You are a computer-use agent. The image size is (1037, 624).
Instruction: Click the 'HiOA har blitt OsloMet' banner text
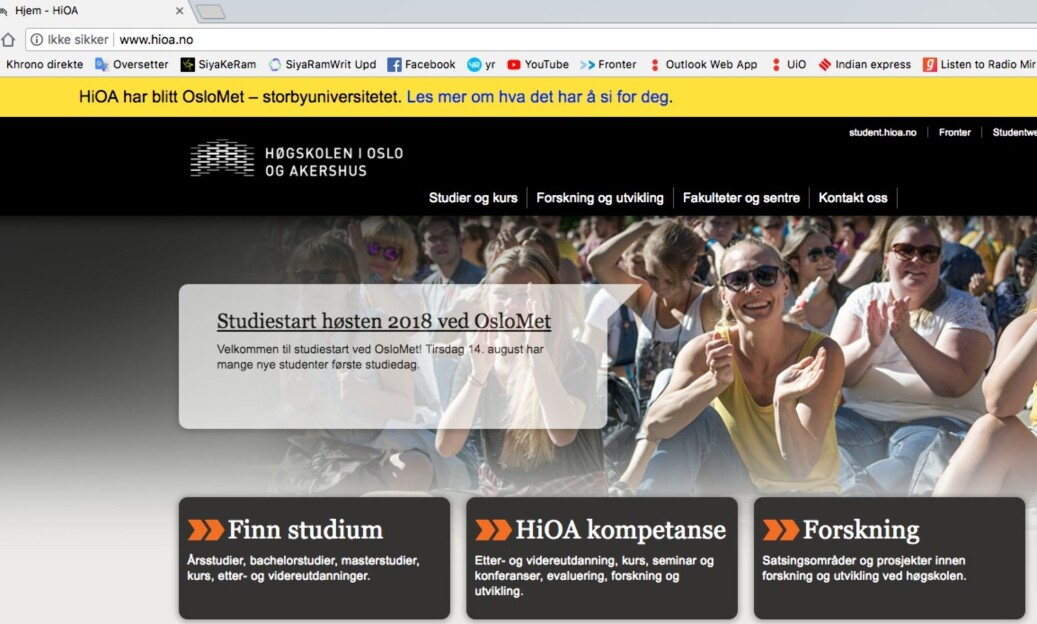[240, 97]
